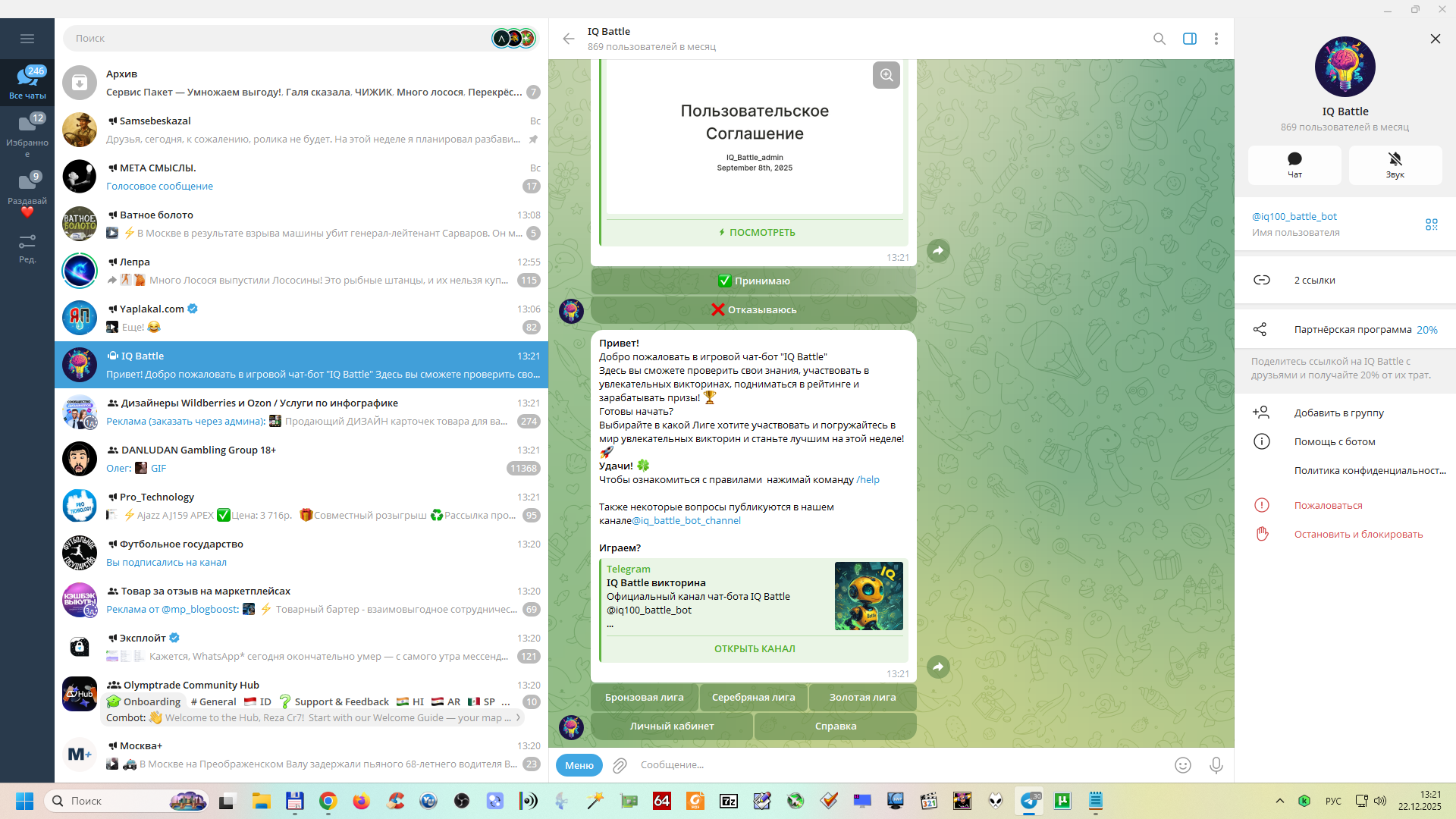Open the emoji picker smiley icon
This screenshot has height=819, width=1456.
click(x=1182, y=765)
